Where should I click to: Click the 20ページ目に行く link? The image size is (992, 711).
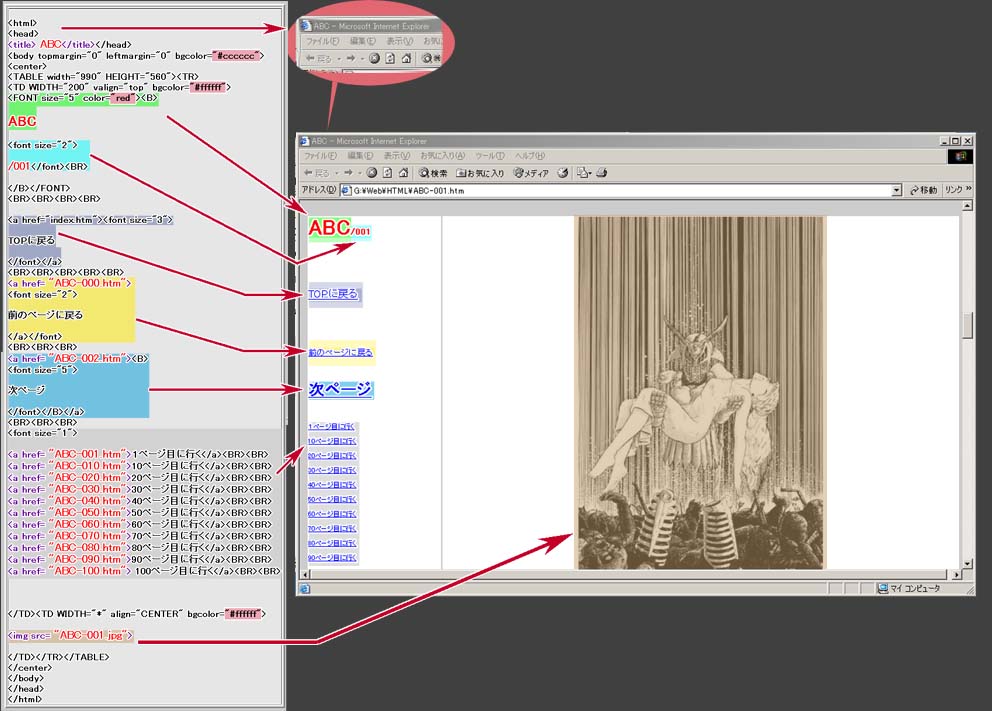(332, 456)
